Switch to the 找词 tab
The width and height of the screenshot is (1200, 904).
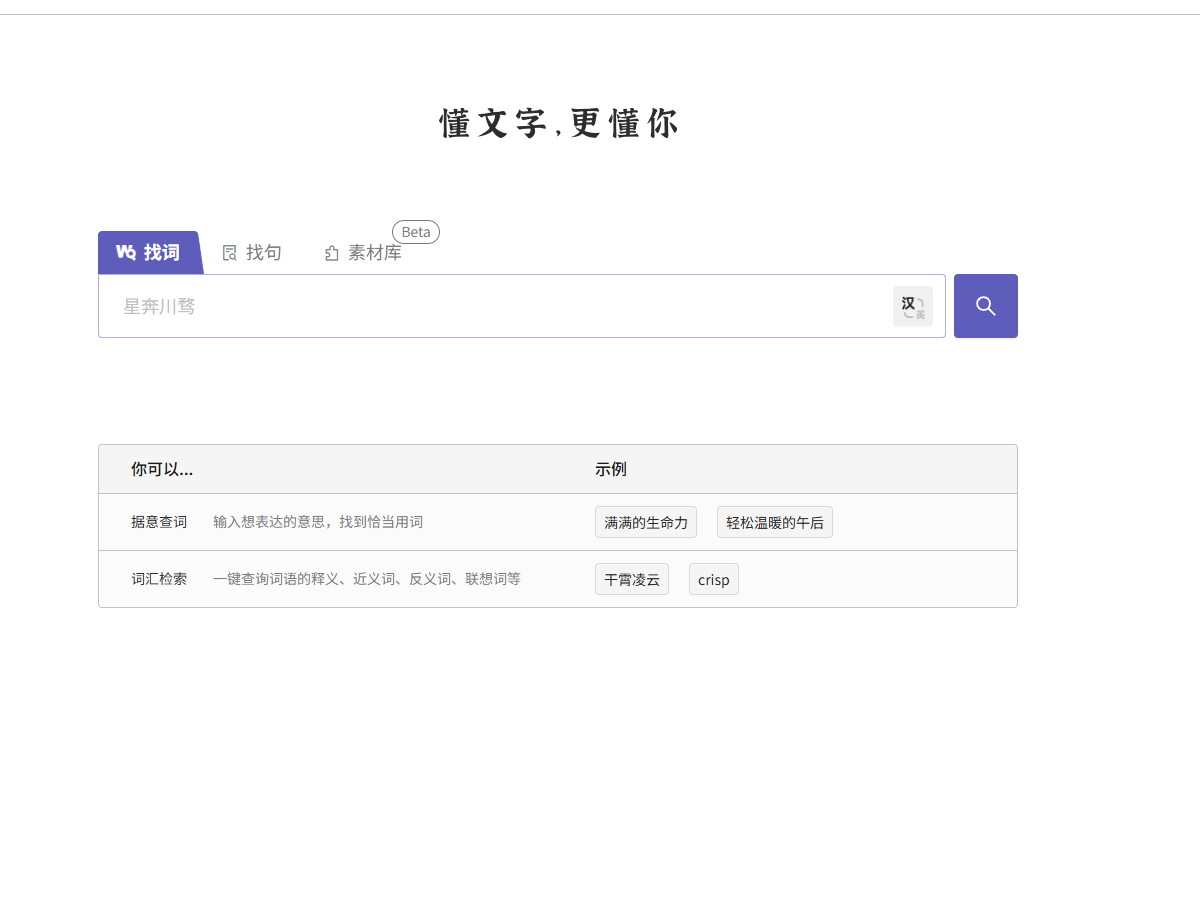tap(150, 252)
